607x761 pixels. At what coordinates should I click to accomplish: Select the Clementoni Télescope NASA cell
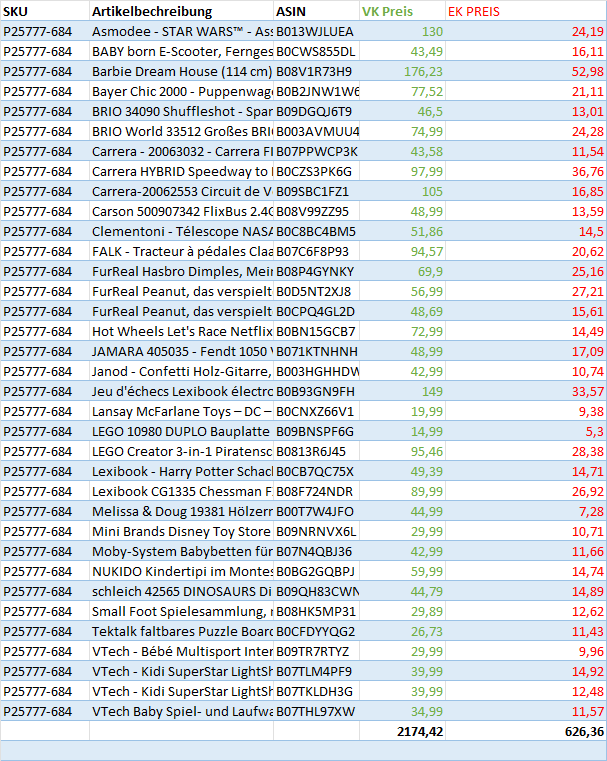pos(180,231)
